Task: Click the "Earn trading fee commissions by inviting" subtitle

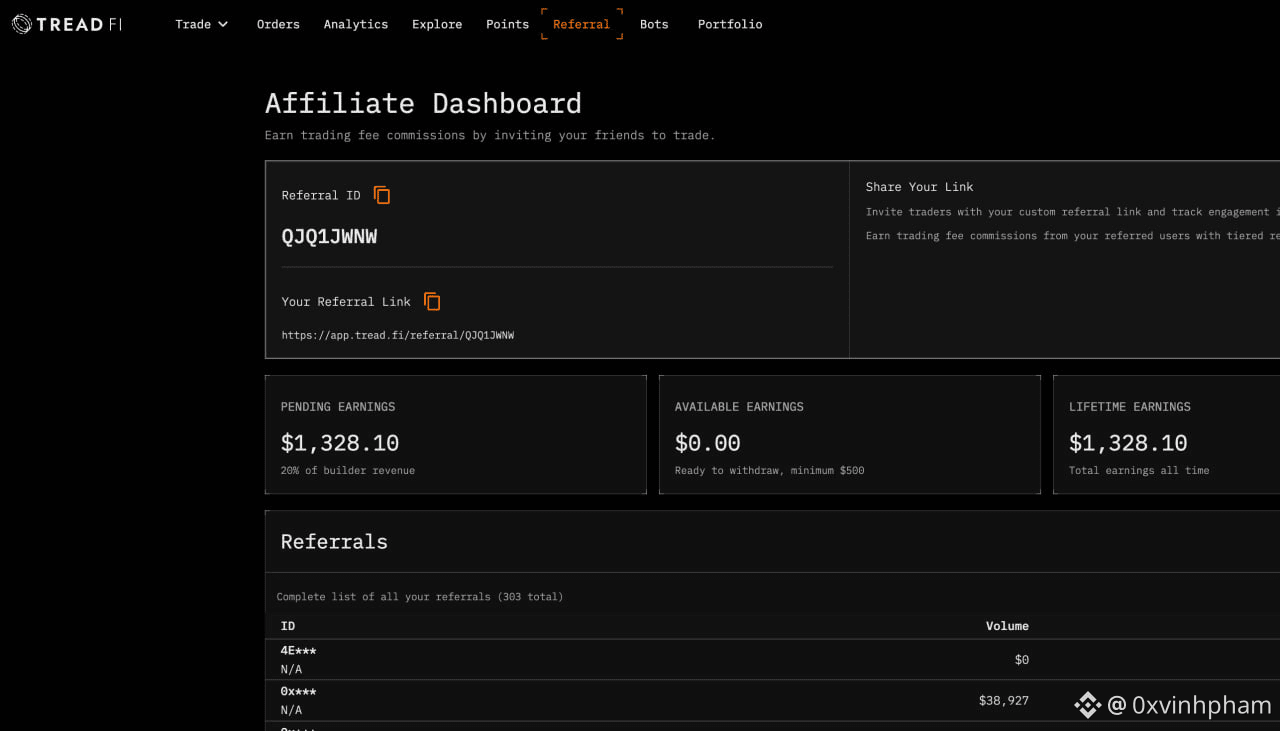Action: (490, 135)
